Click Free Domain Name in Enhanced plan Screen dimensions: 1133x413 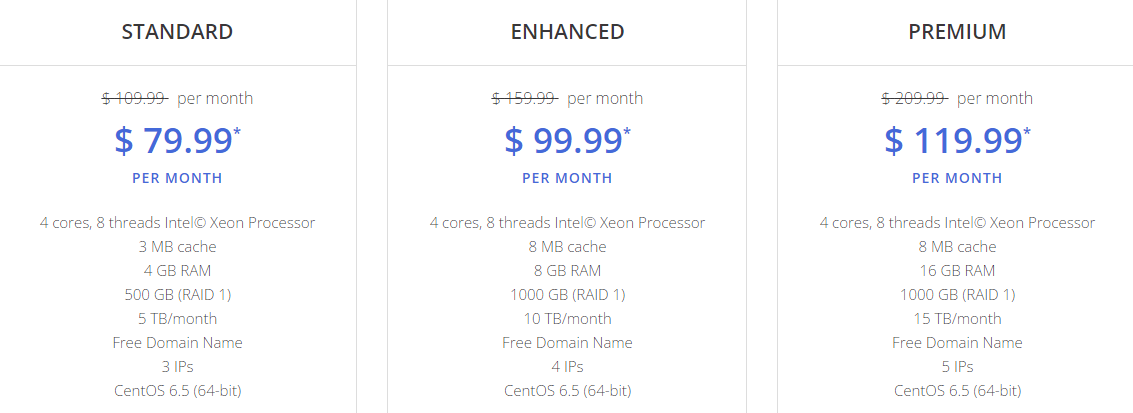[x=567, y=342]
